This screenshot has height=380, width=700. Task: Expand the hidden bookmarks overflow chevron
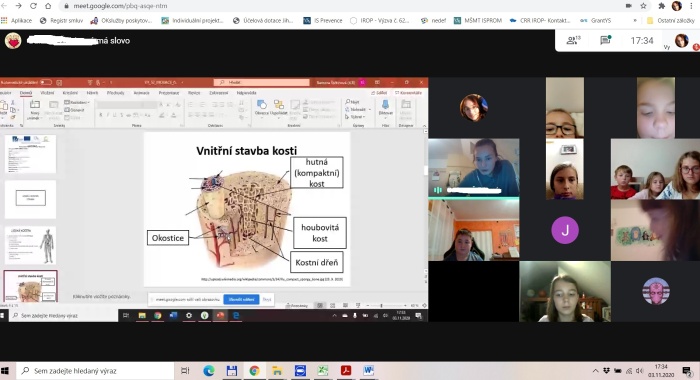635,20
